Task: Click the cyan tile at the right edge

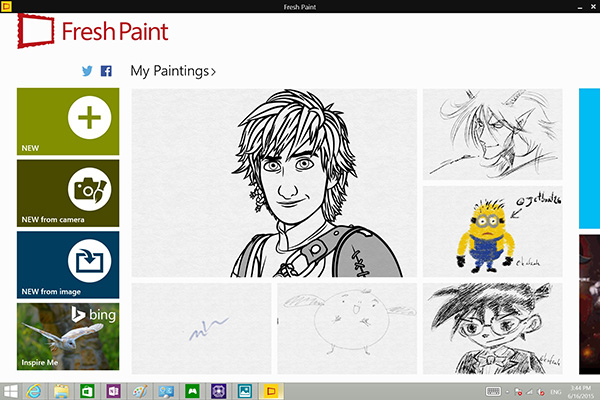Action: [589, 158]
